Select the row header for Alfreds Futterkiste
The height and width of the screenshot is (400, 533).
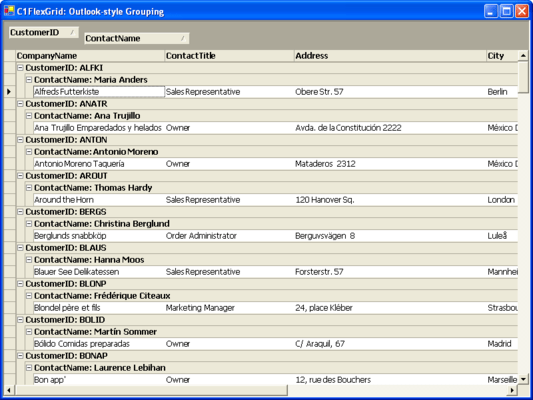10,92
